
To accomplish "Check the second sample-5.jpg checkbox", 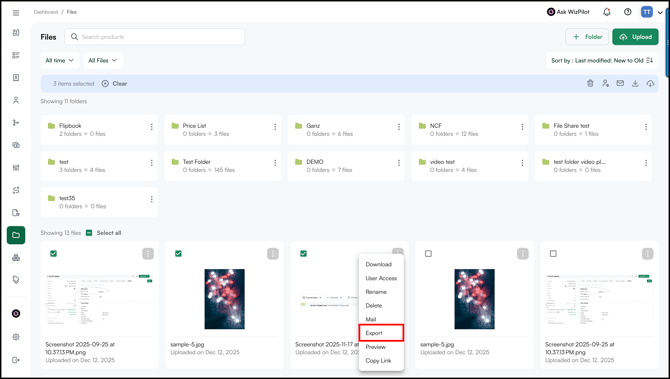I will (x=428, y=254).
